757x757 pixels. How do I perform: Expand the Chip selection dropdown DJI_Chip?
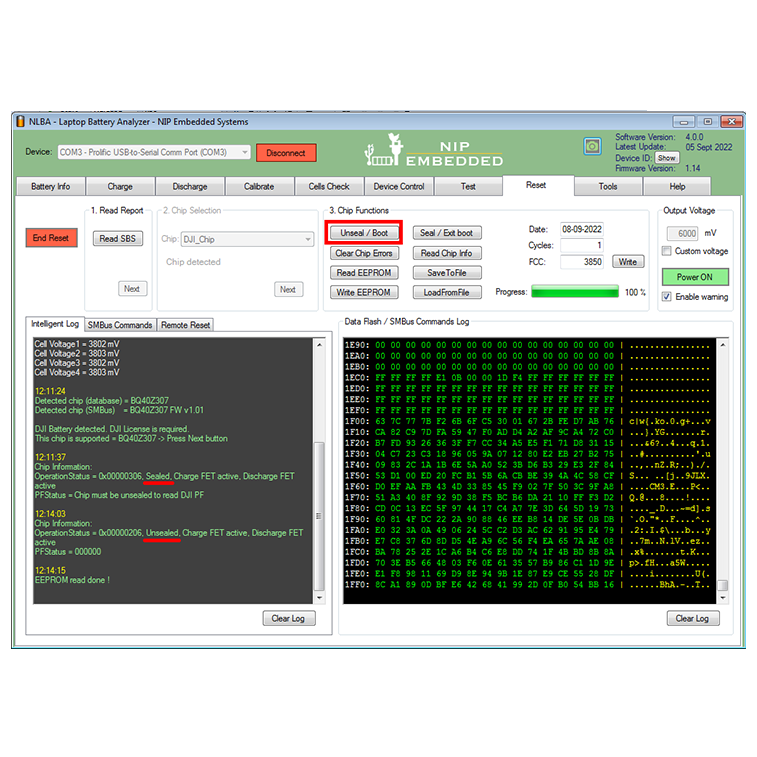pos(247,239)
